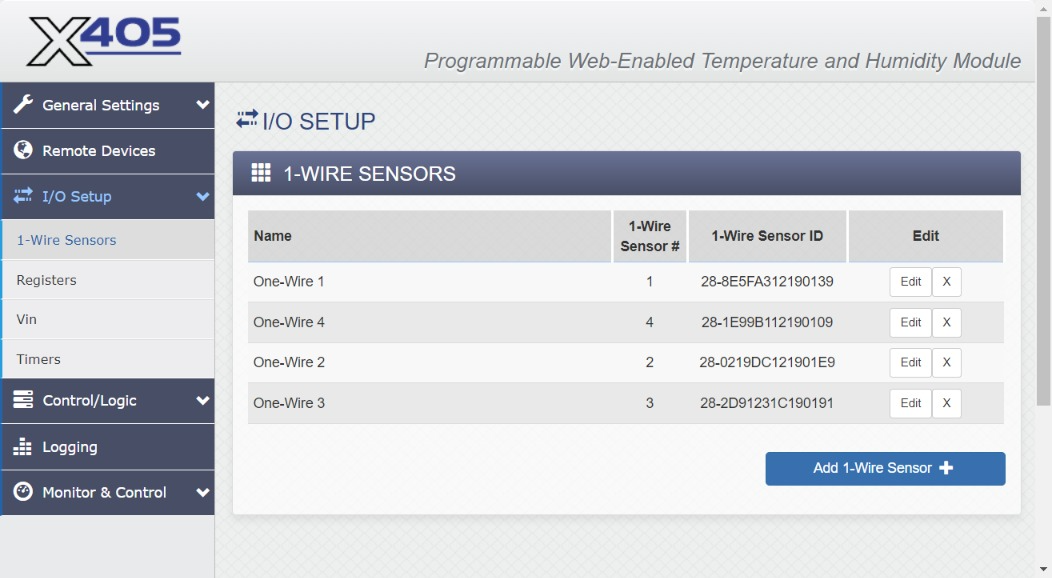This screenshot has width=1052, height=578.
Task: Click the page vertical scrollbar thumb
Action: pos(1044,200)
